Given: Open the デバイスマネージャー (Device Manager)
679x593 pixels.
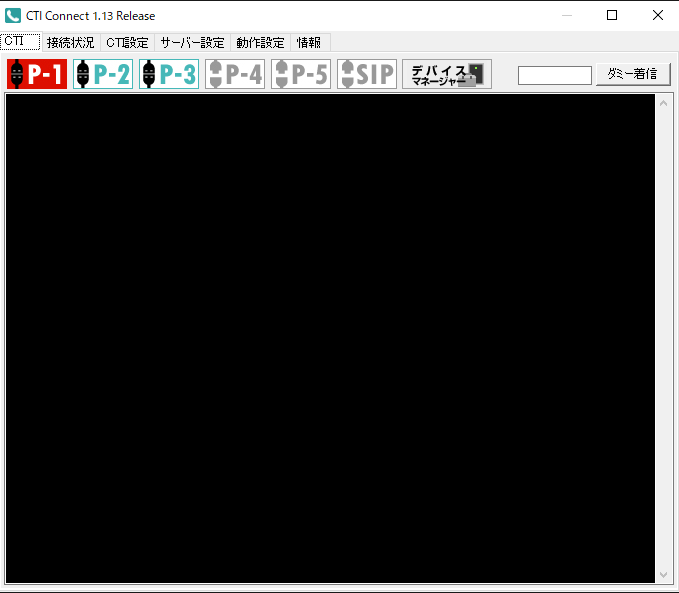Looking at the screenshot, I should coord(447,74).
